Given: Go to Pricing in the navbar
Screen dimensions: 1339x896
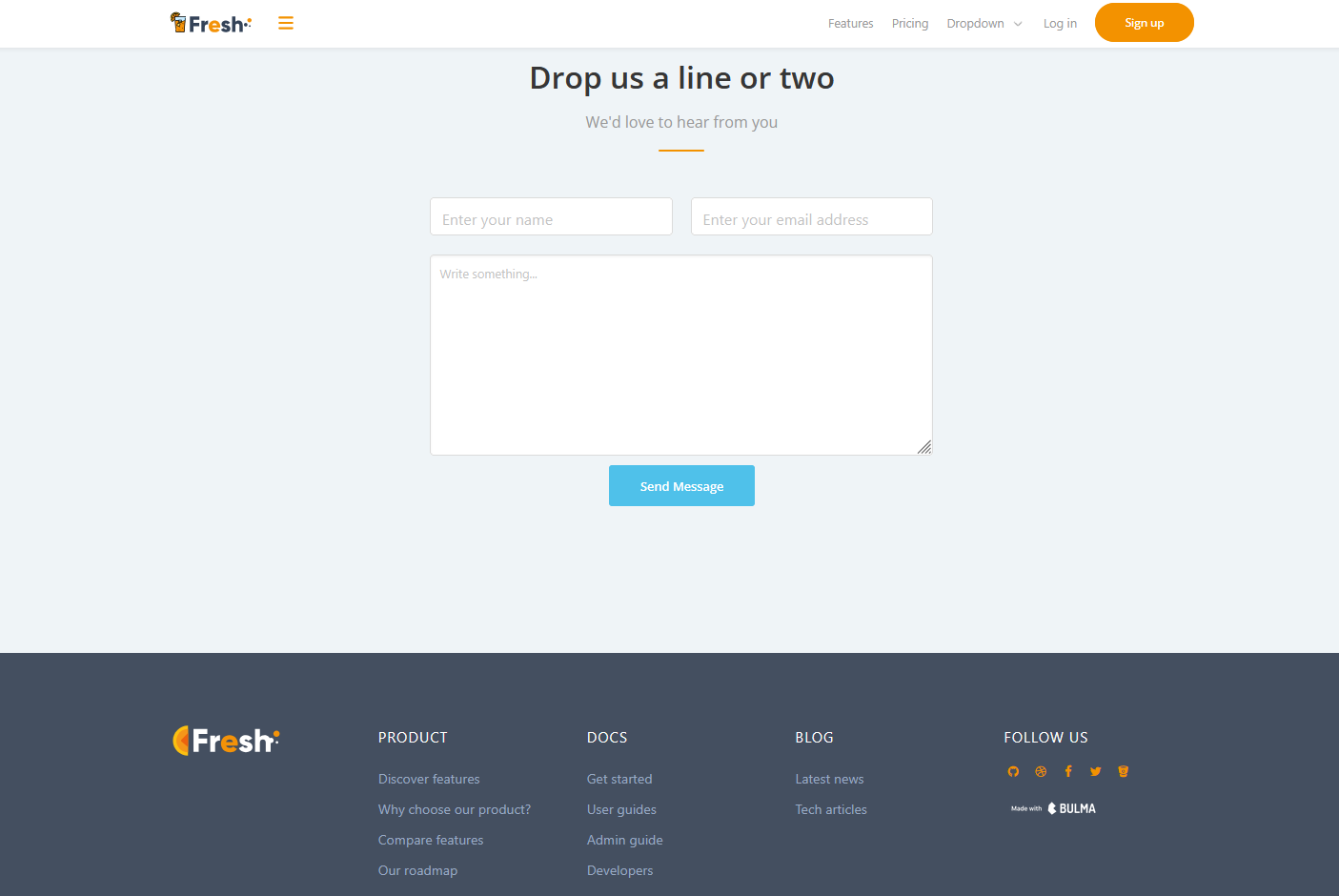Looking at the screenshot, I should tap(909, 24).
